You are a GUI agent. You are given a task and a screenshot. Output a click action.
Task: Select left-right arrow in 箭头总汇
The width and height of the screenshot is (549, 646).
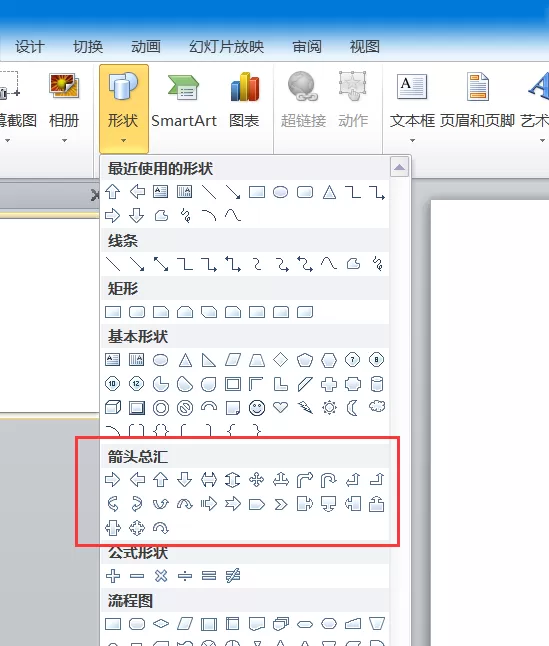(x=209, y=480)
